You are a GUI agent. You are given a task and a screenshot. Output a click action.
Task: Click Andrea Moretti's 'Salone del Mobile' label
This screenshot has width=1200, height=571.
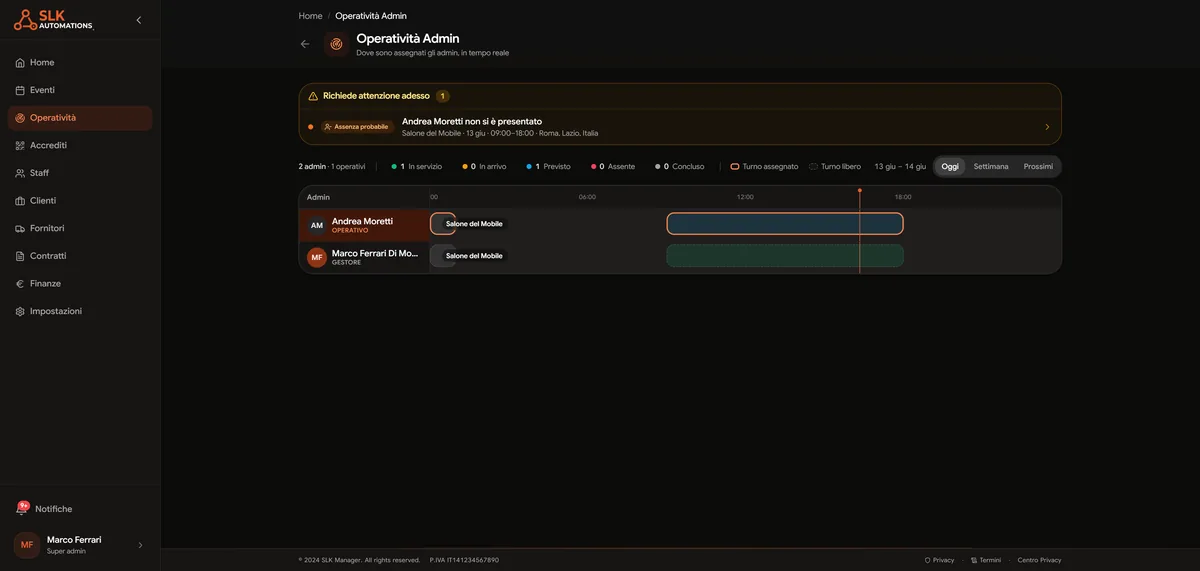click(474, 224)
